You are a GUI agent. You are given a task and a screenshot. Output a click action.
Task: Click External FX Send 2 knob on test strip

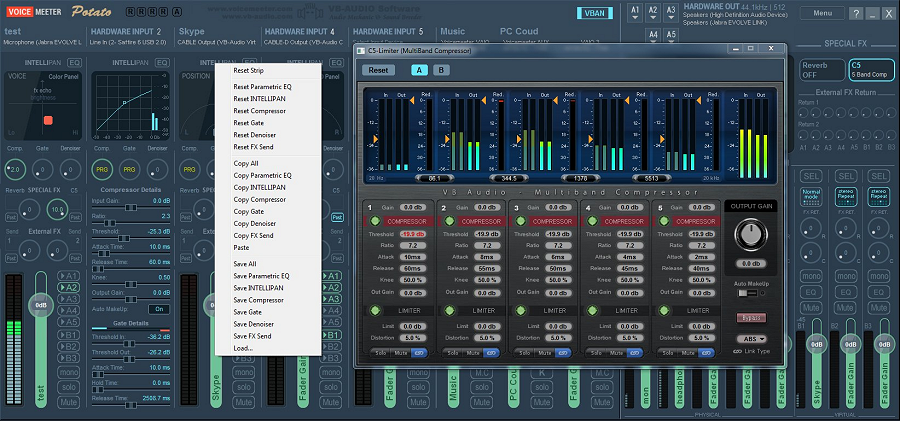[57, 250]
